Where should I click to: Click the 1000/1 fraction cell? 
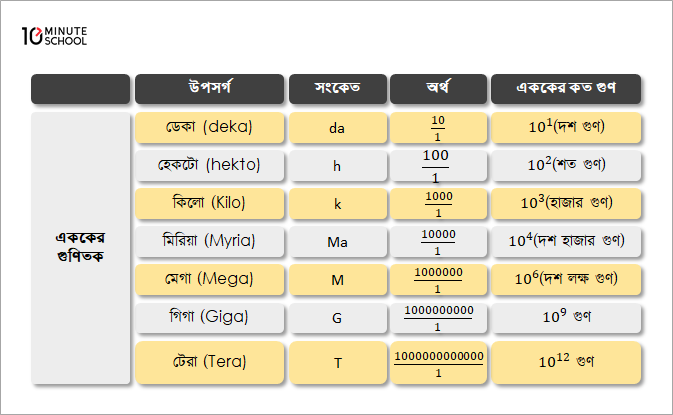[437, 203]
